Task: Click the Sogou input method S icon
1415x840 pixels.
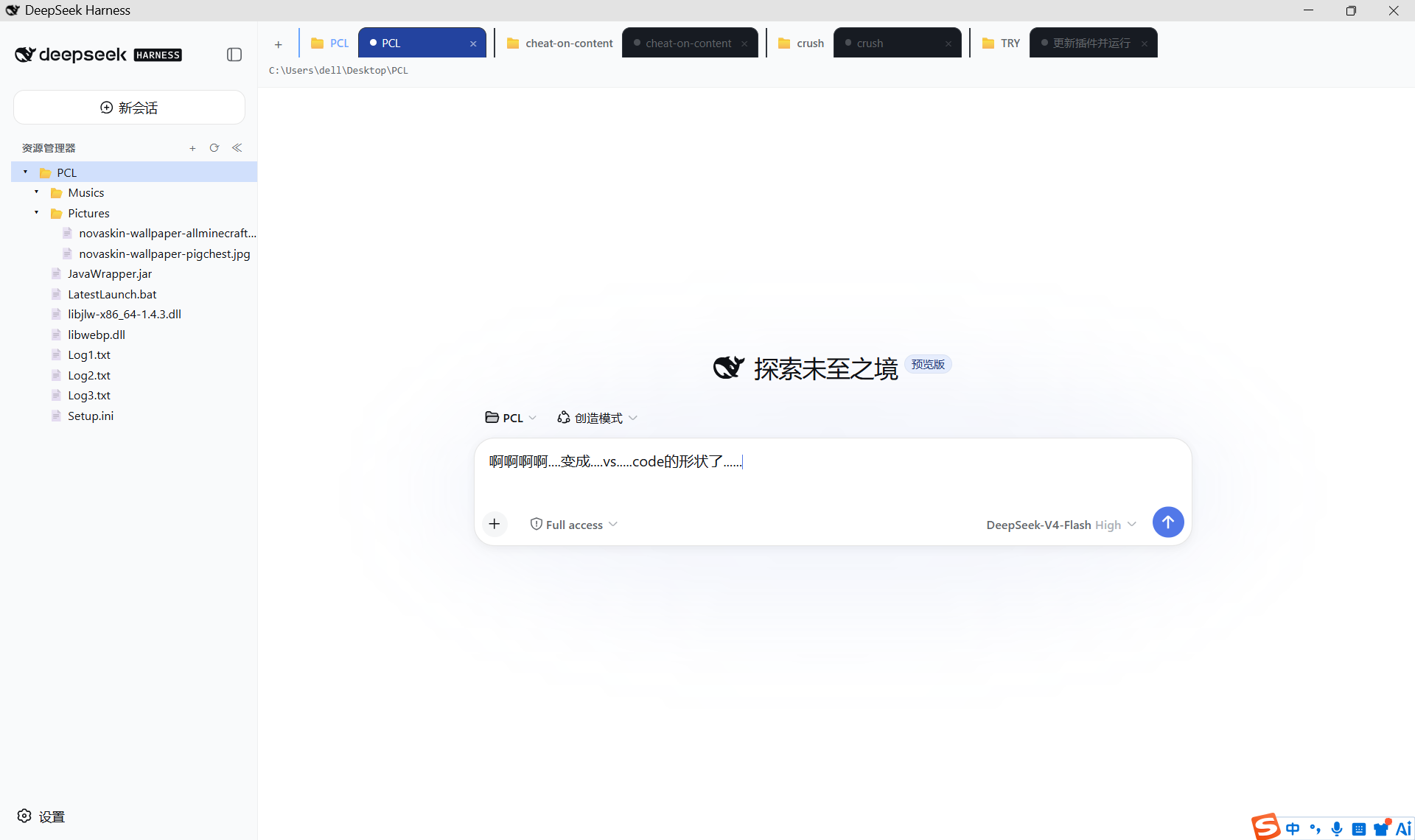Action: [1265, 827]
